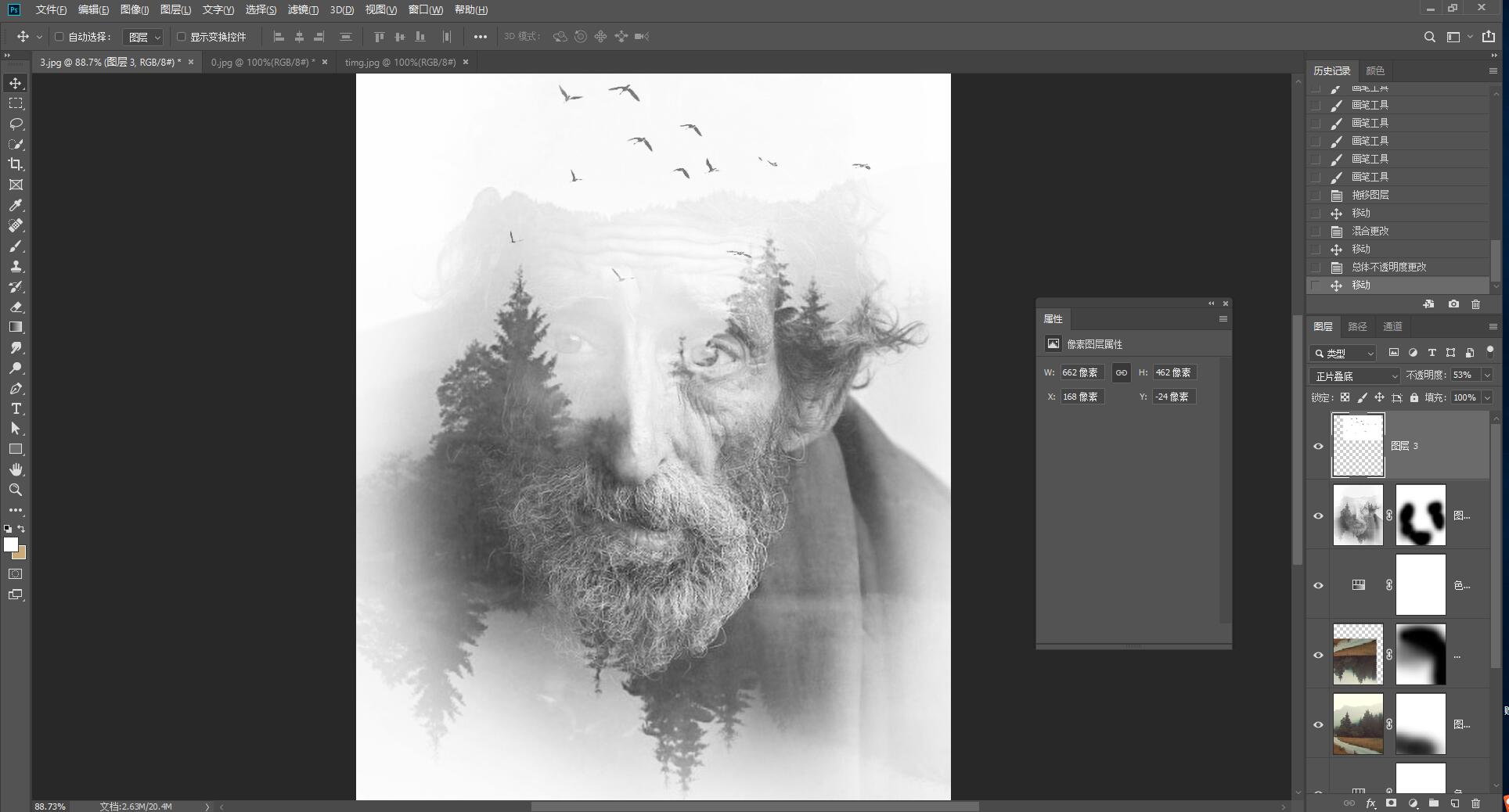Viewport: 1509px width, 812px height.
Task: Select the Clone Stamp tool
Action: tap(16, 266)
